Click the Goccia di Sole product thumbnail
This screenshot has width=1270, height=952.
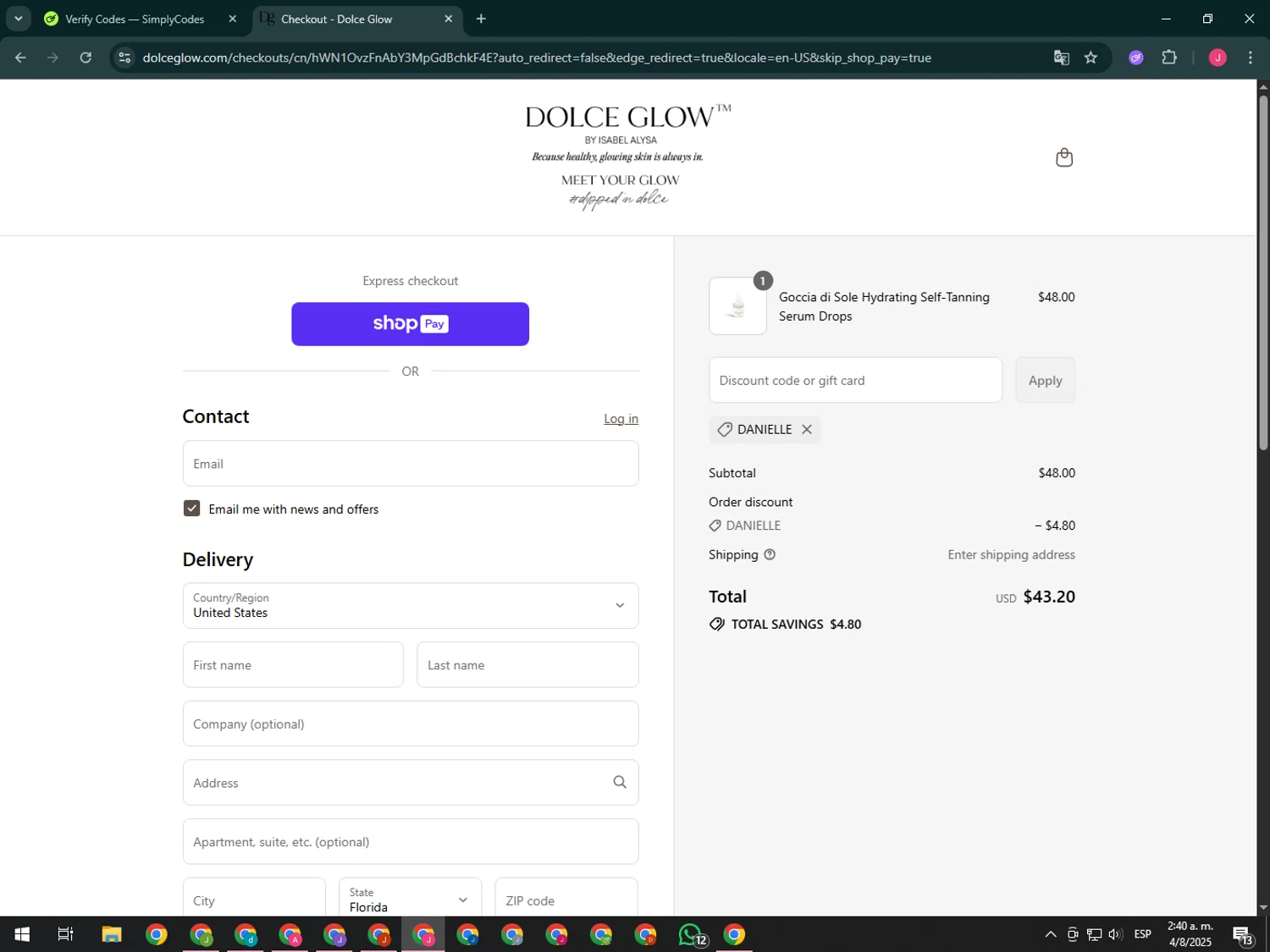pos(737,305)
